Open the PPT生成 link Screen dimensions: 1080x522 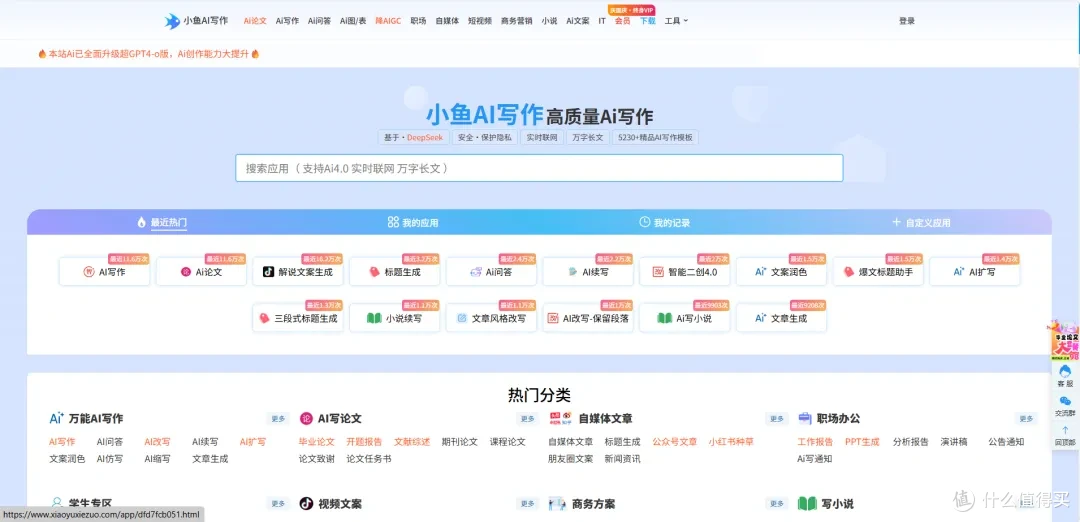click(862, 441)
